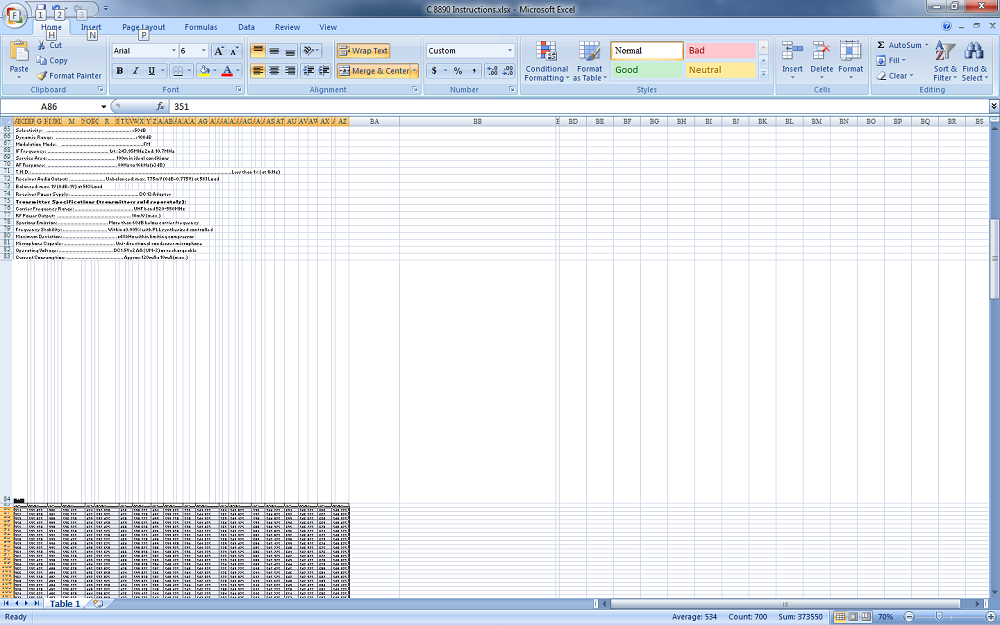Screen dimensions: 1000x625
Task: Set Top Align for cells
Action: [x=258, y=51]
